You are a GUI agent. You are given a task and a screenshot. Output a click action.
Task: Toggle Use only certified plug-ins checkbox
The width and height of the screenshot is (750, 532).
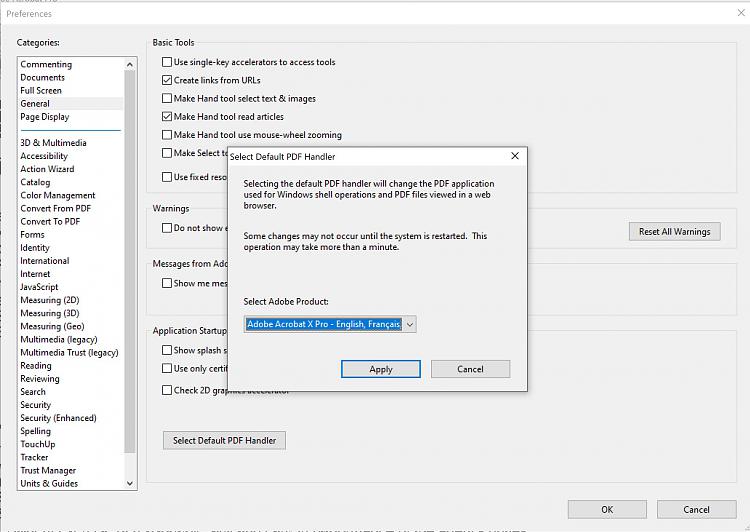pos(167,368)
